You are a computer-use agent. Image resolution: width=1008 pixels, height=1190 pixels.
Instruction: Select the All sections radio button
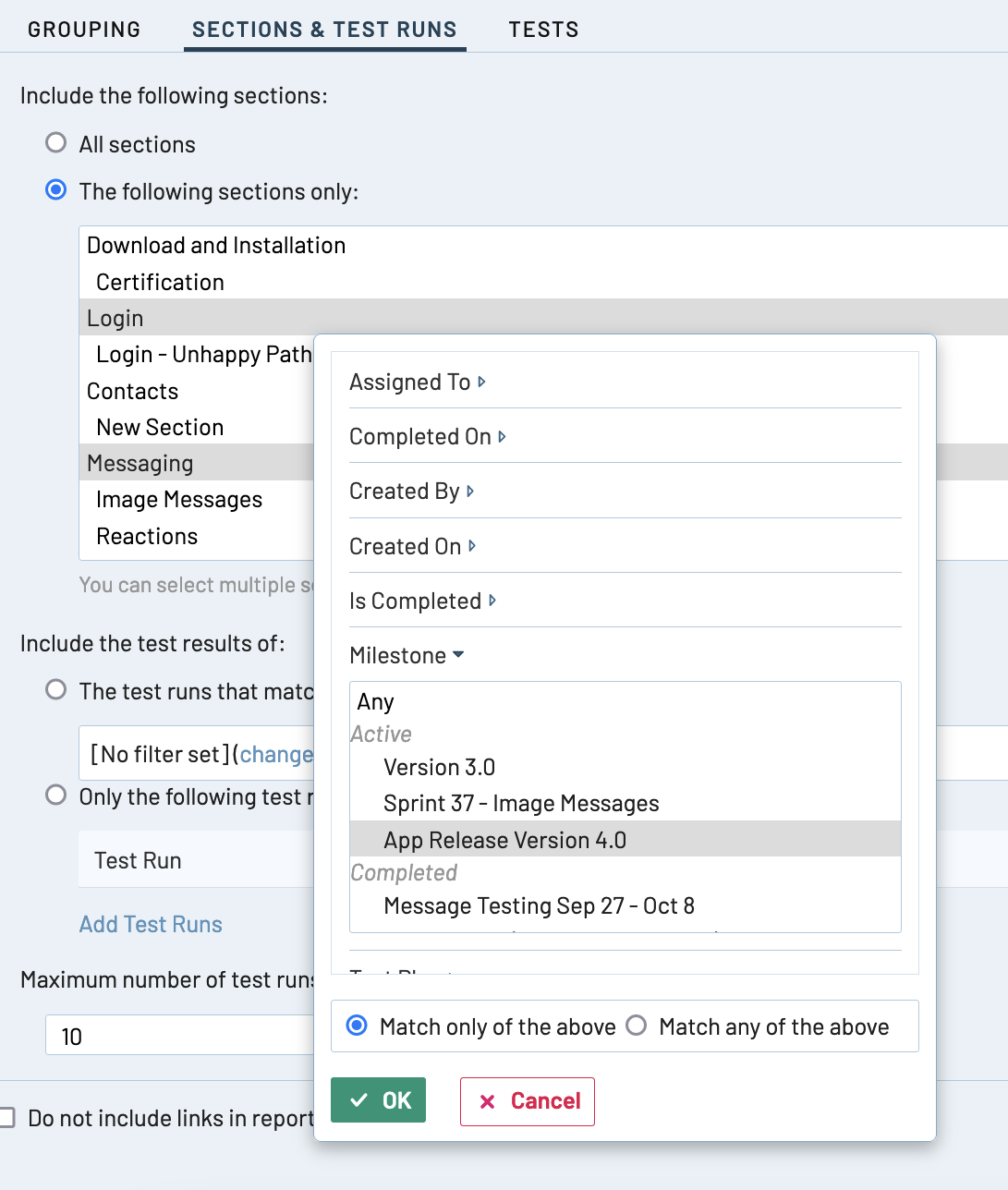pyautogui.click(x=56, y=143)
